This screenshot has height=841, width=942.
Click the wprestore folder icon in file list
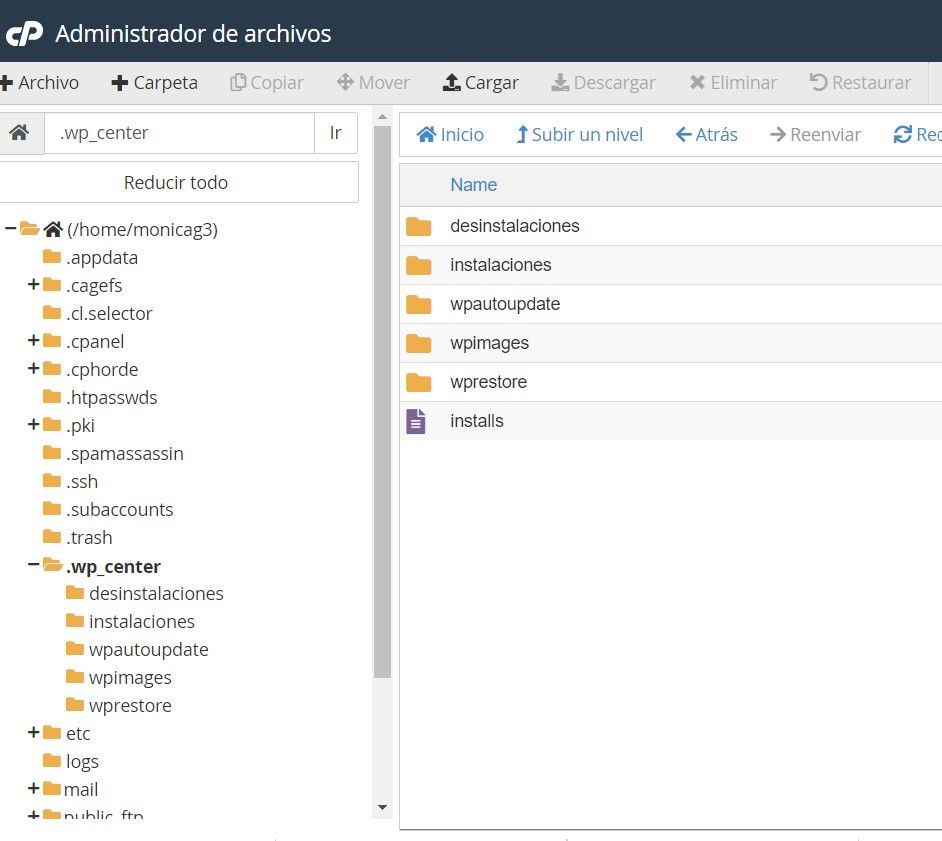point(418,382)
